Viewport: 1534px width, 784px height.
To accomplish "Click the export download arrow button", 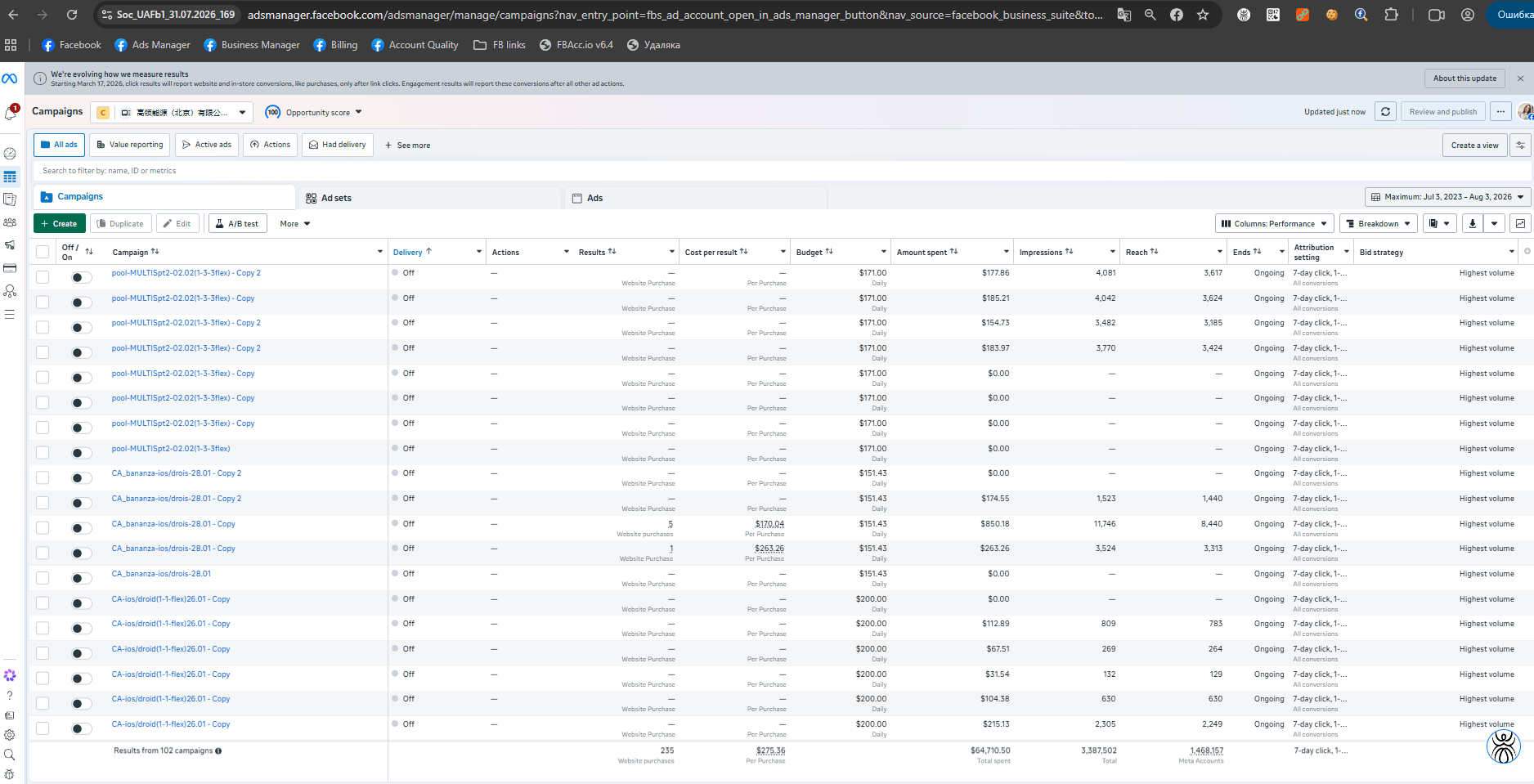I will 1473,223.
